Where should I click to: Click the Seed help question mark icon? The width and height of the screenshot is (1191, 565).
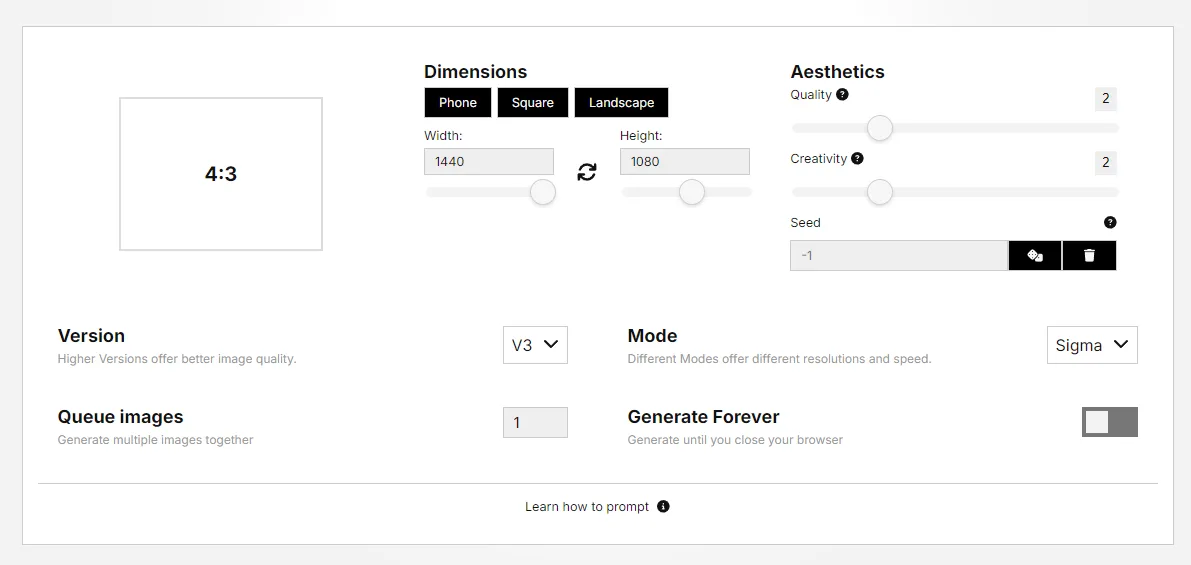[x=1110, y=223]
